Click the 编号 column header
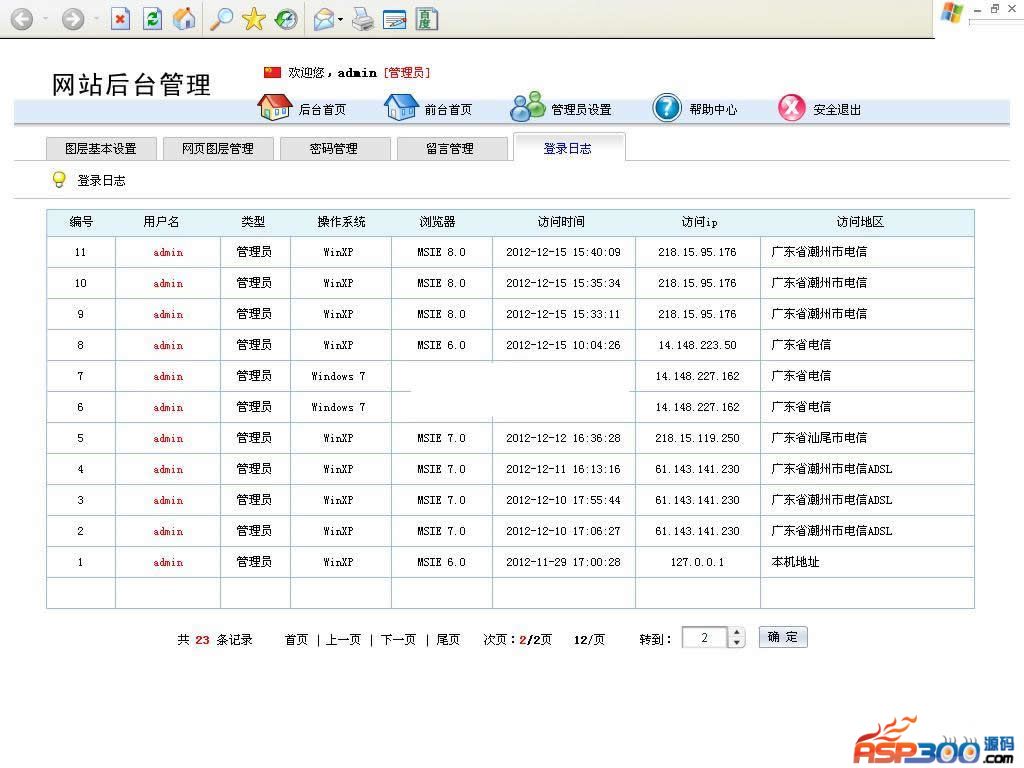The image size is (1024, 768). 81,222
